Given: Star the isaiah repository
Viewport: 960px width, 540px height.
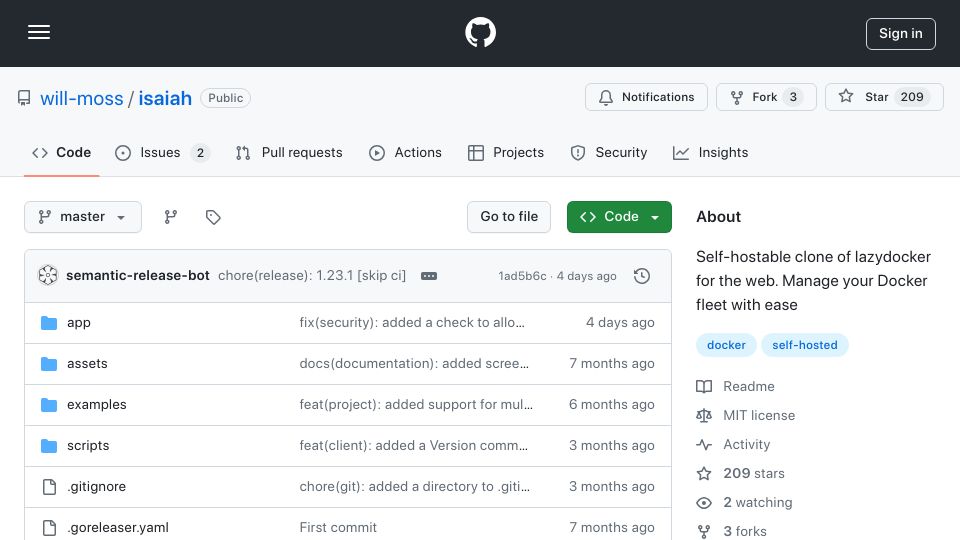Looking at the screenshot, I should click(884, 97).
